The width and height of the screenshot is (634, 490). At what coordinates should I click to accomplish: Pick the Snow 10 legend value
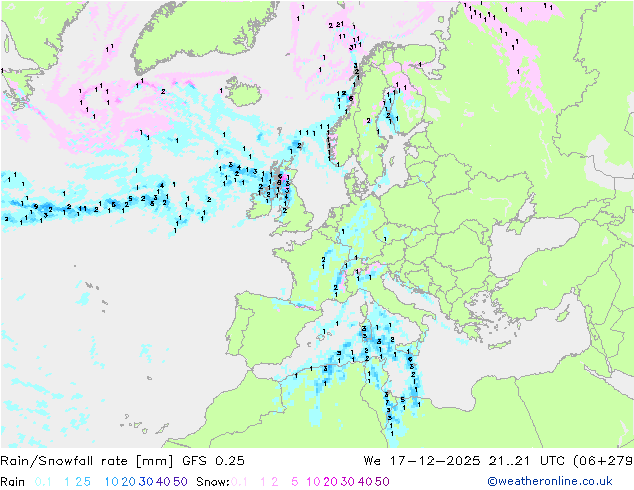point(313,482)
